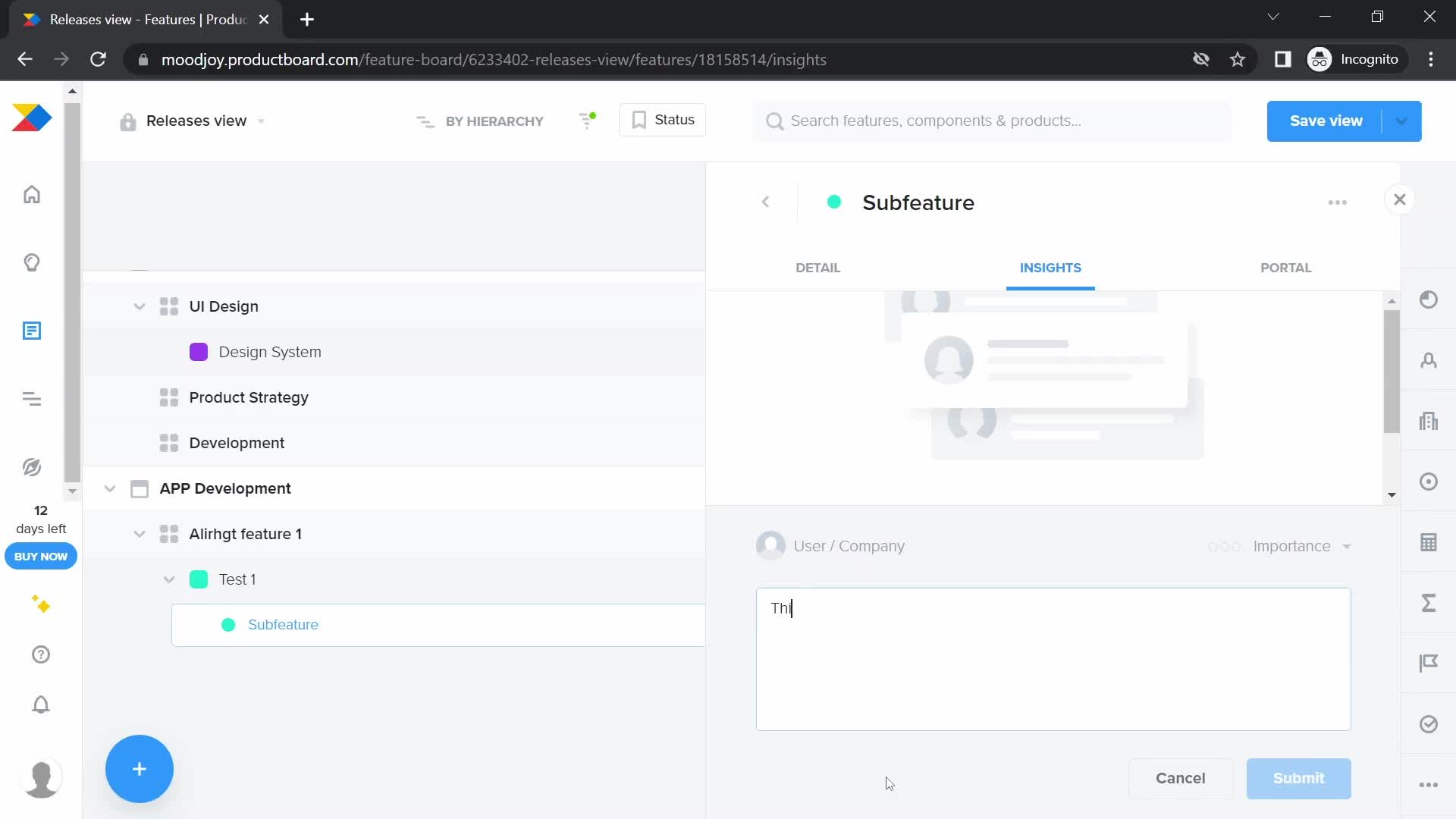Select the Releases view browser tab
Image resolution: width=1456 pixels, height=819 pixels.
tap(147, 20)
